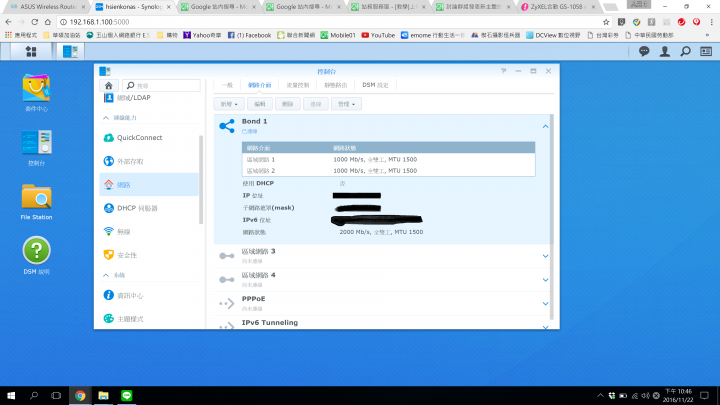
Task: Click the DSM search magnifier icon
Action: 685,51
